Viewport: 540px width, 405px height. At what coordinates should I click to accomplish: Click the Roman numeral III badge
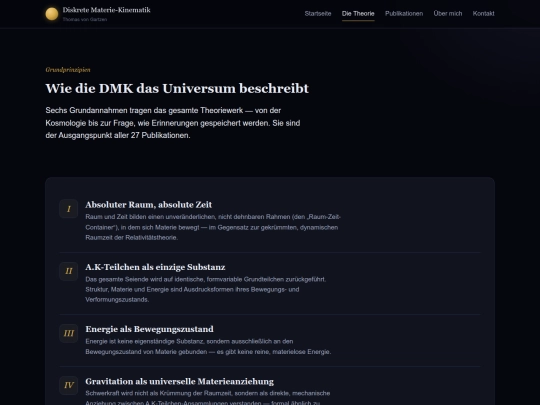(69, 333)
